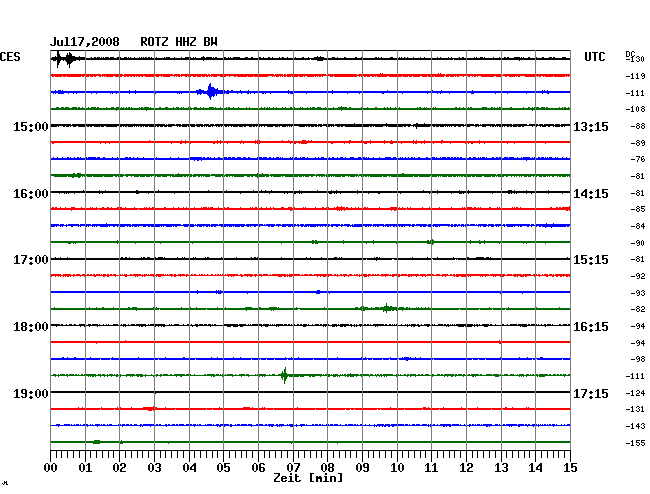Click the 04 minute axis label
This screenshot has width=650, height=494.
[189, 468]
